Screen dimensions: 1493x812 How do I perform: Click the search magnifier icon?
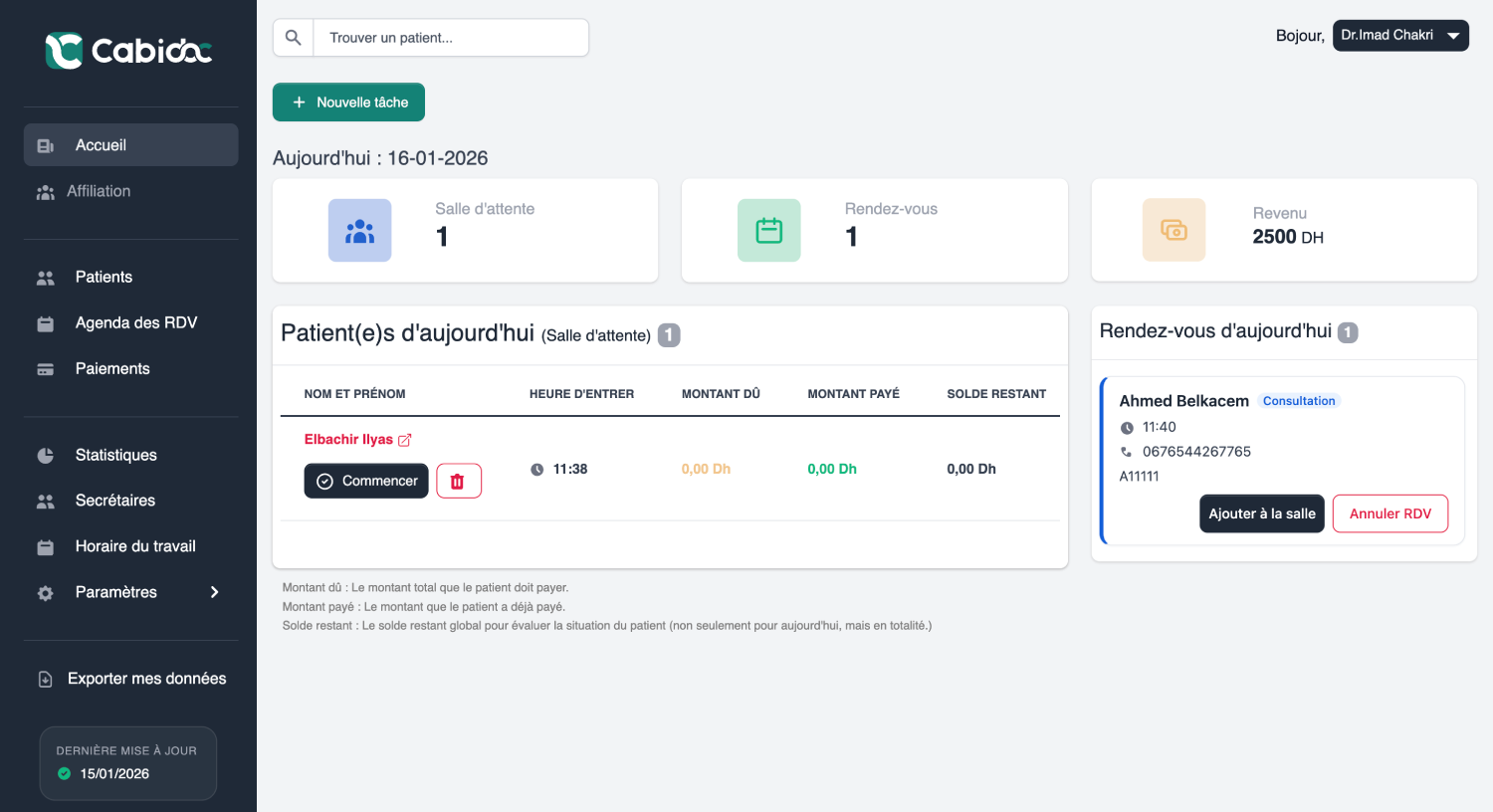pos(293,37)
